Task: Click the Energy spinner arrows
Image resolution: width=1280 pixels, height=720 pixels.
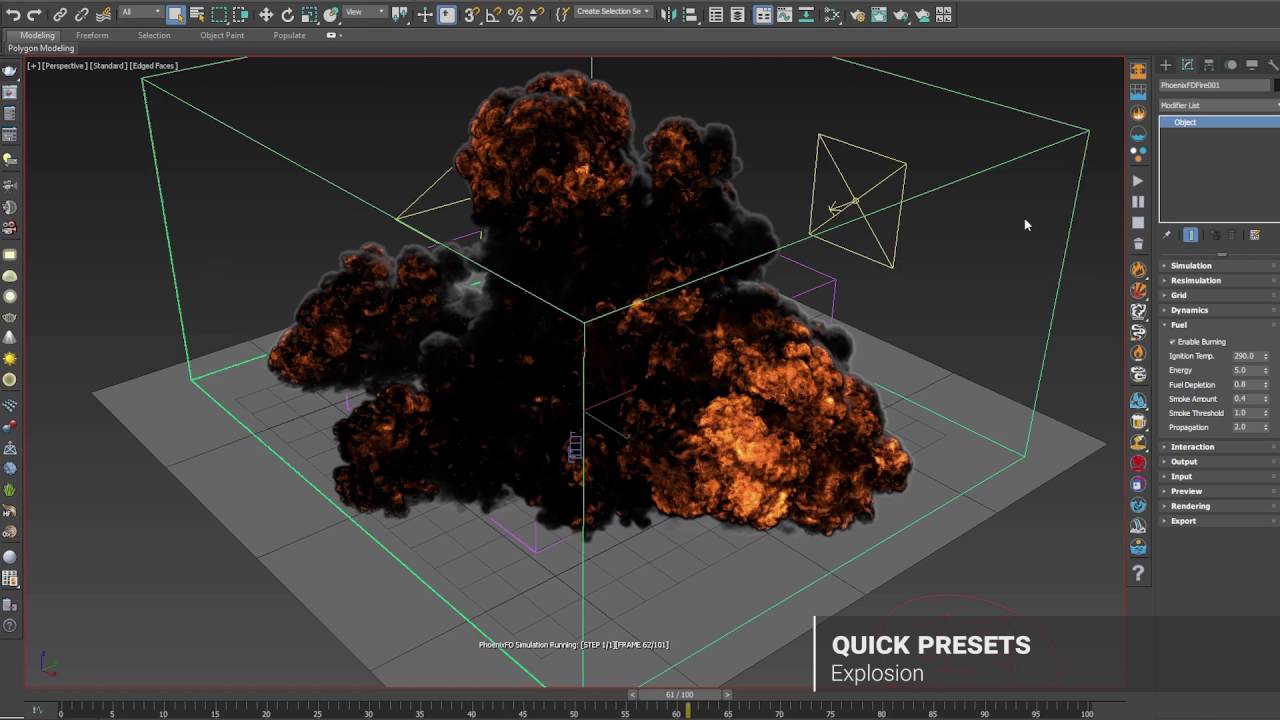Action: click(x=1266, y=370)
